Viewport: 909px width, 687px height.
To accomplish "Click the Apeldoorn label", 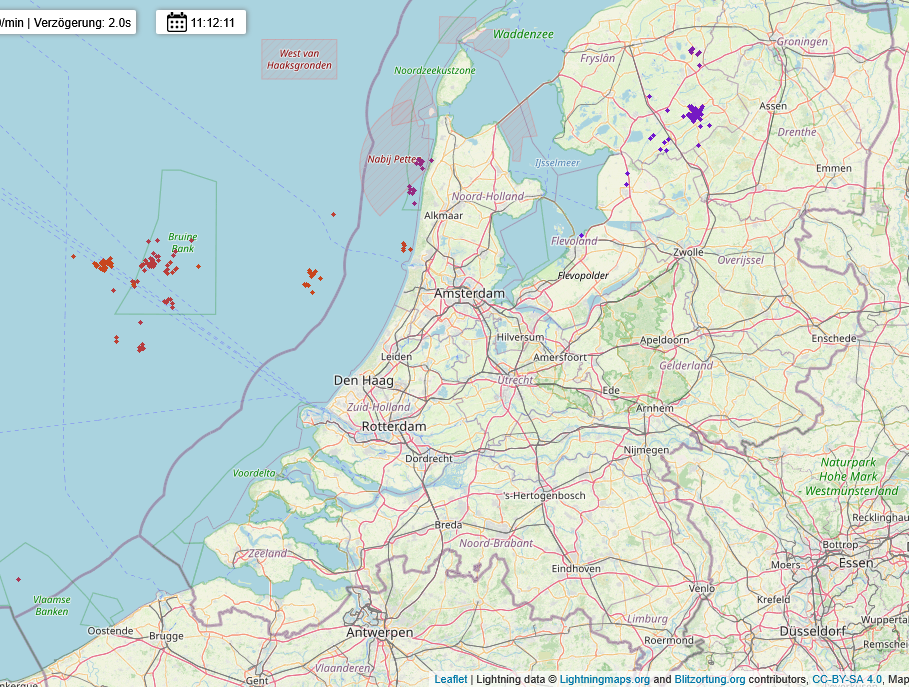I will pyautogui.click(x=664, y=340).
